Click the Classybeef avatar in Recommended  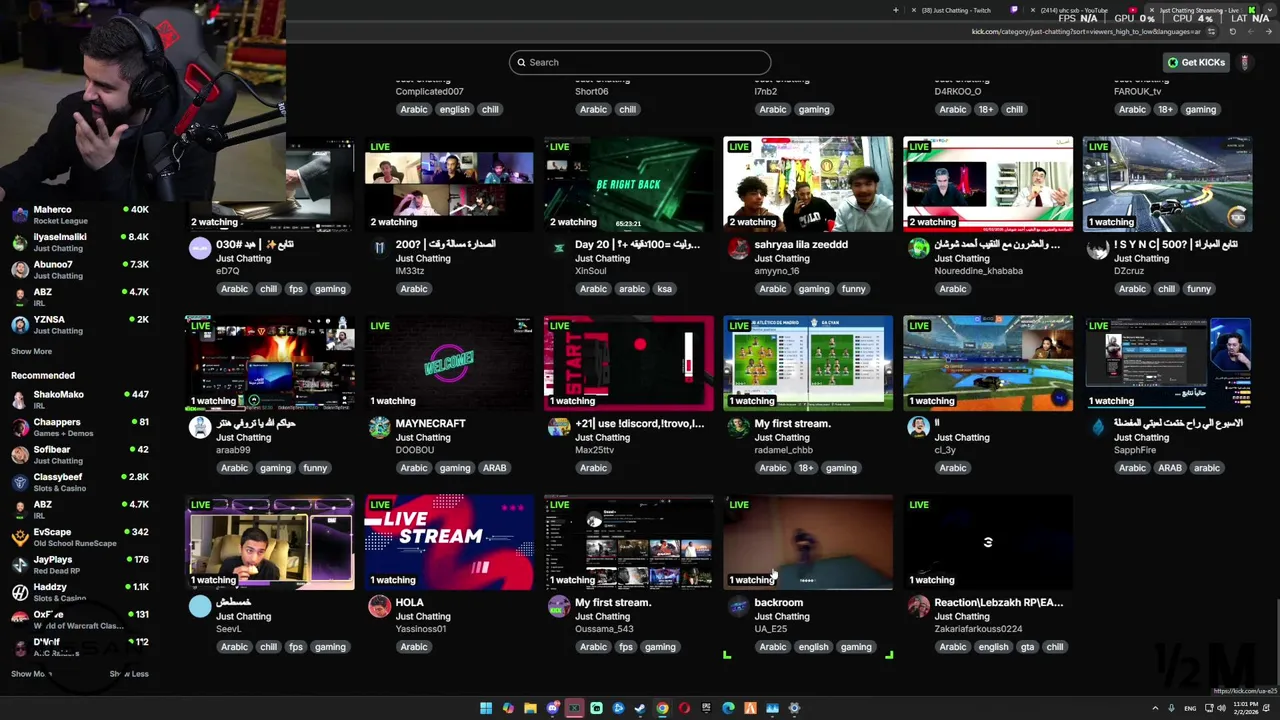point(19,482)
